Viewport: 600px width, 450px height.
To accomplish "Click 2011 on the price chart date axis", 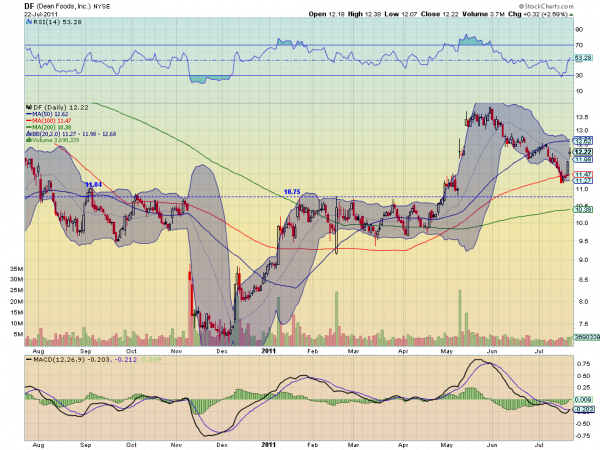I will (x=269, y=351).
